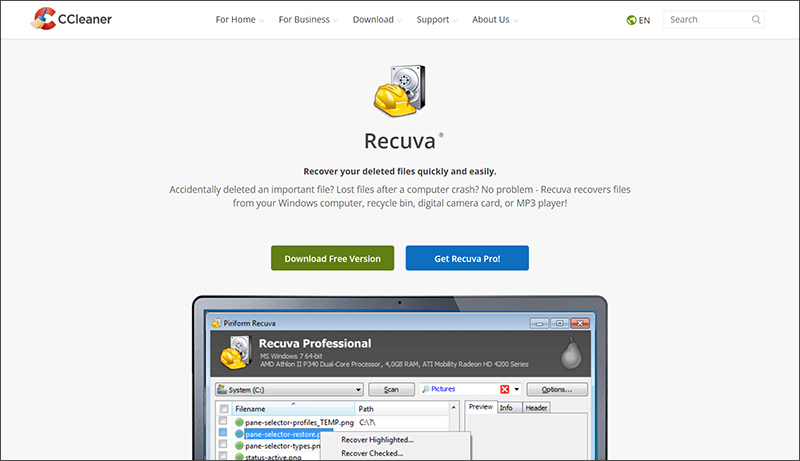Image resolution: width=800 pixels, height=461 pixels.
Task: Click the pear icon in Recuva header
Action: (571, 353)
